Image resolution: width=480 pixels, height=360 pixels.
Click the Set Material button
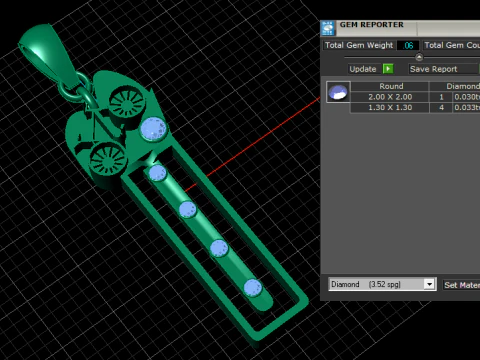(462, 285)
